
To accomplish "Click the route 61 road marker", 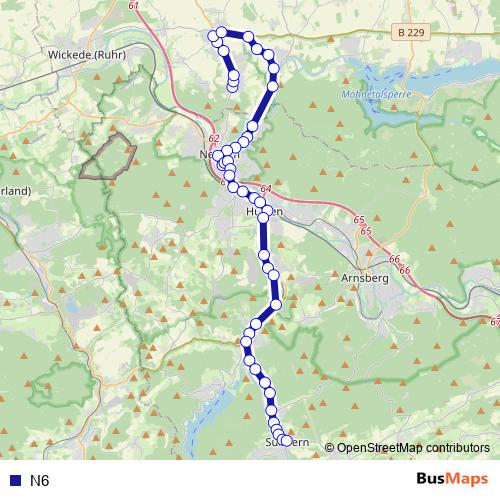I will pyautogui.click(x=133, y=5).
